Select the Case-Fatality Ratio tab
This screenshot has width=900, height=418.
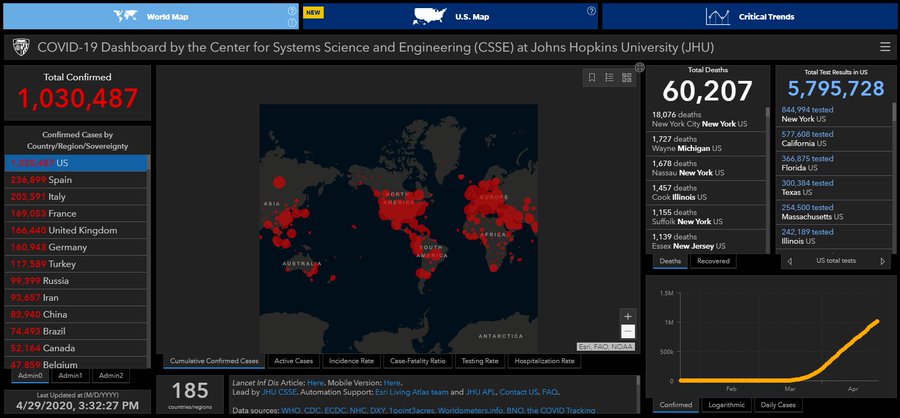[x=417, y=361]
